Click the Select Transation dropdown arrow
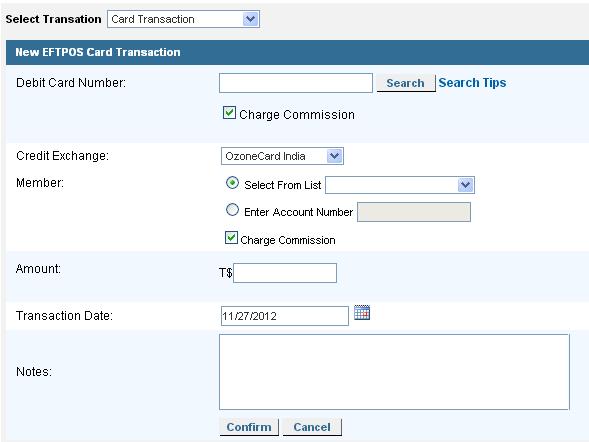The image size is (589, 442). 251,19
